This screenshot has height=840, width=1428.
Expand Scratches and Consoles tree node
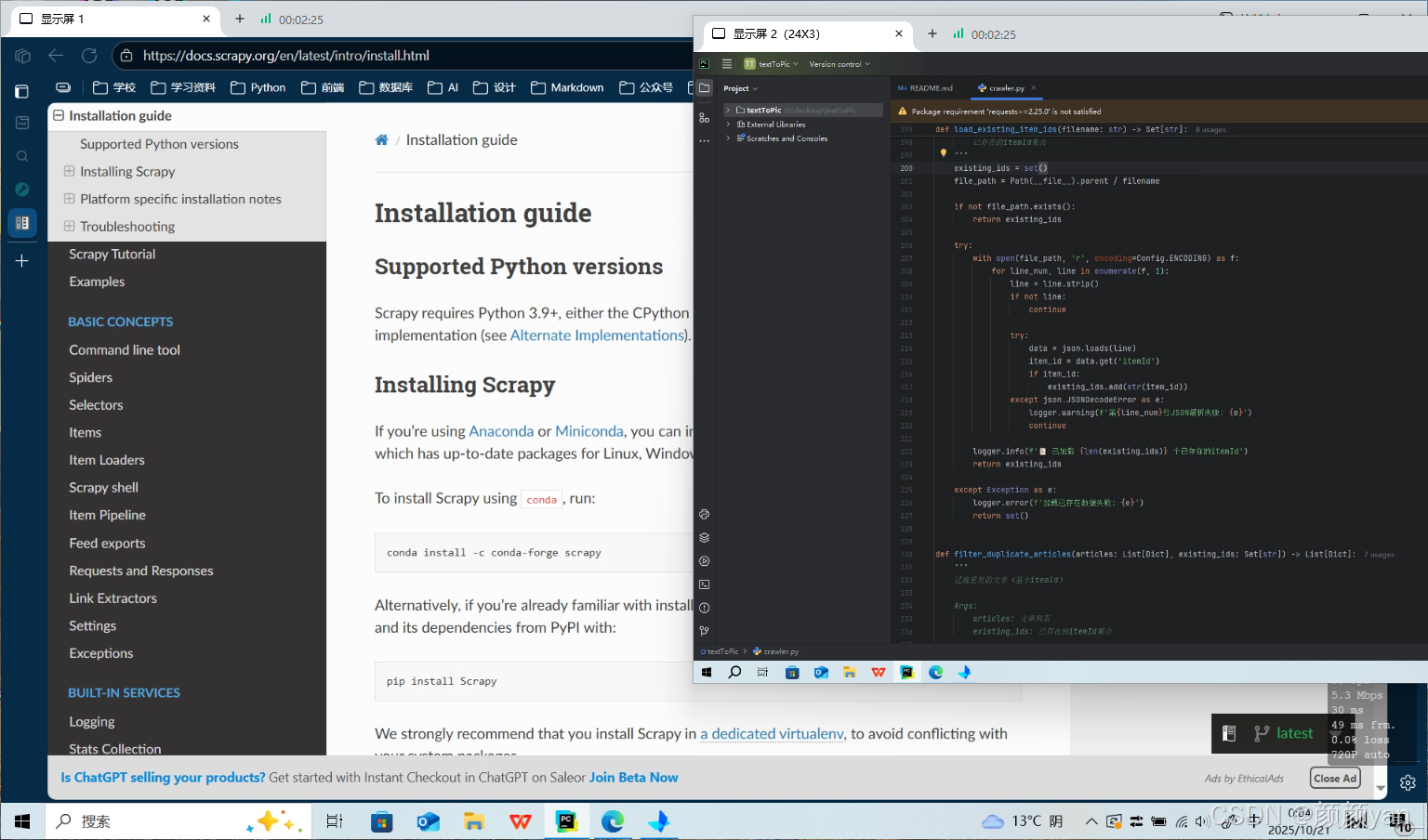click(x=728, y=138)
